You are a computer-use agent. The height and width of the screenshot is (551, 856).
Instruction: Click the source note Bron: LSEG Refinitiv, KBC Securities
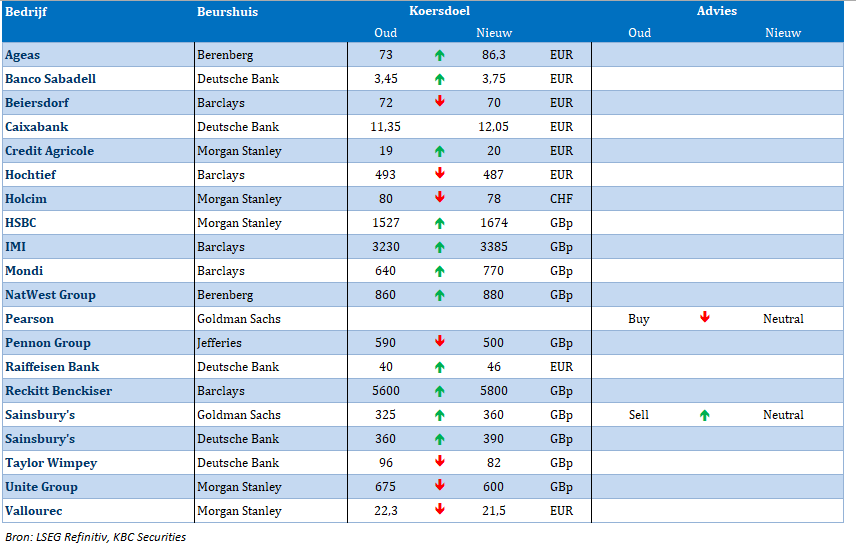96,537
